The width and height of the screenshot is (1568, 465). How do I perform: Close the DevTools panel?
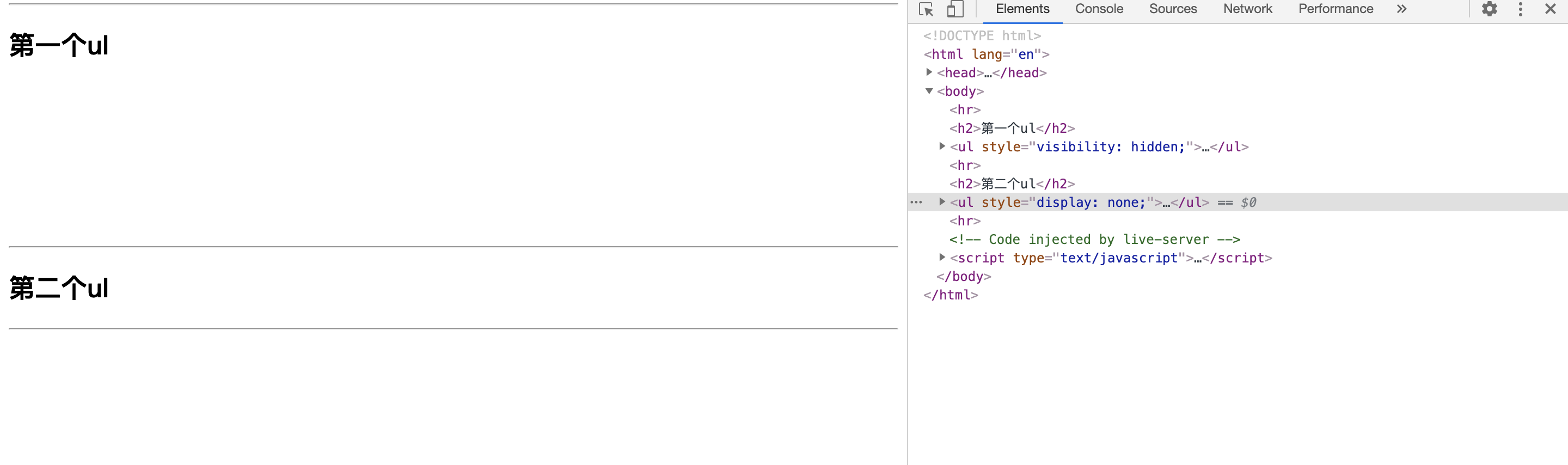point(1549,9)
